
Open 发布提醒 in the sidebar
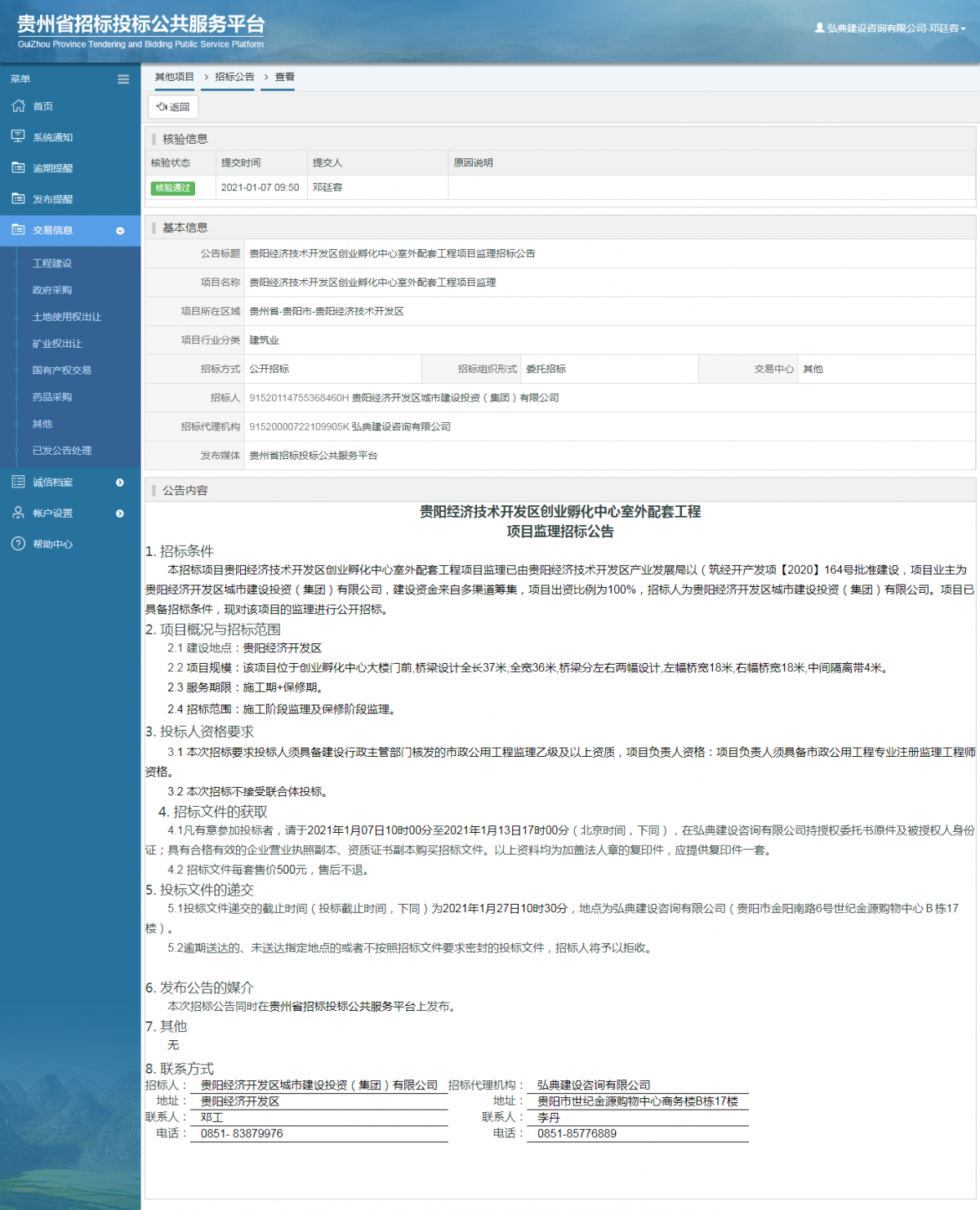coord(52,199)
